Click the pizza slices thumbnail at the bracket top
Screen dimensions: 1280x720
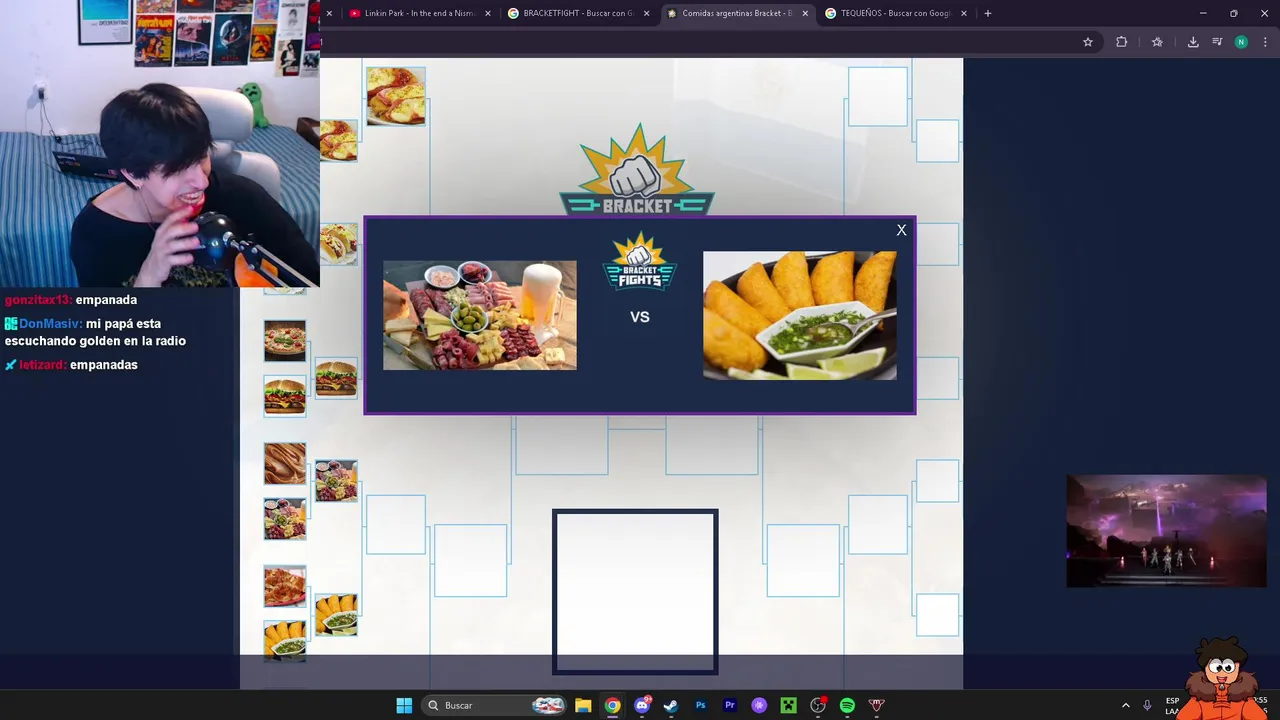coord(396,96)
